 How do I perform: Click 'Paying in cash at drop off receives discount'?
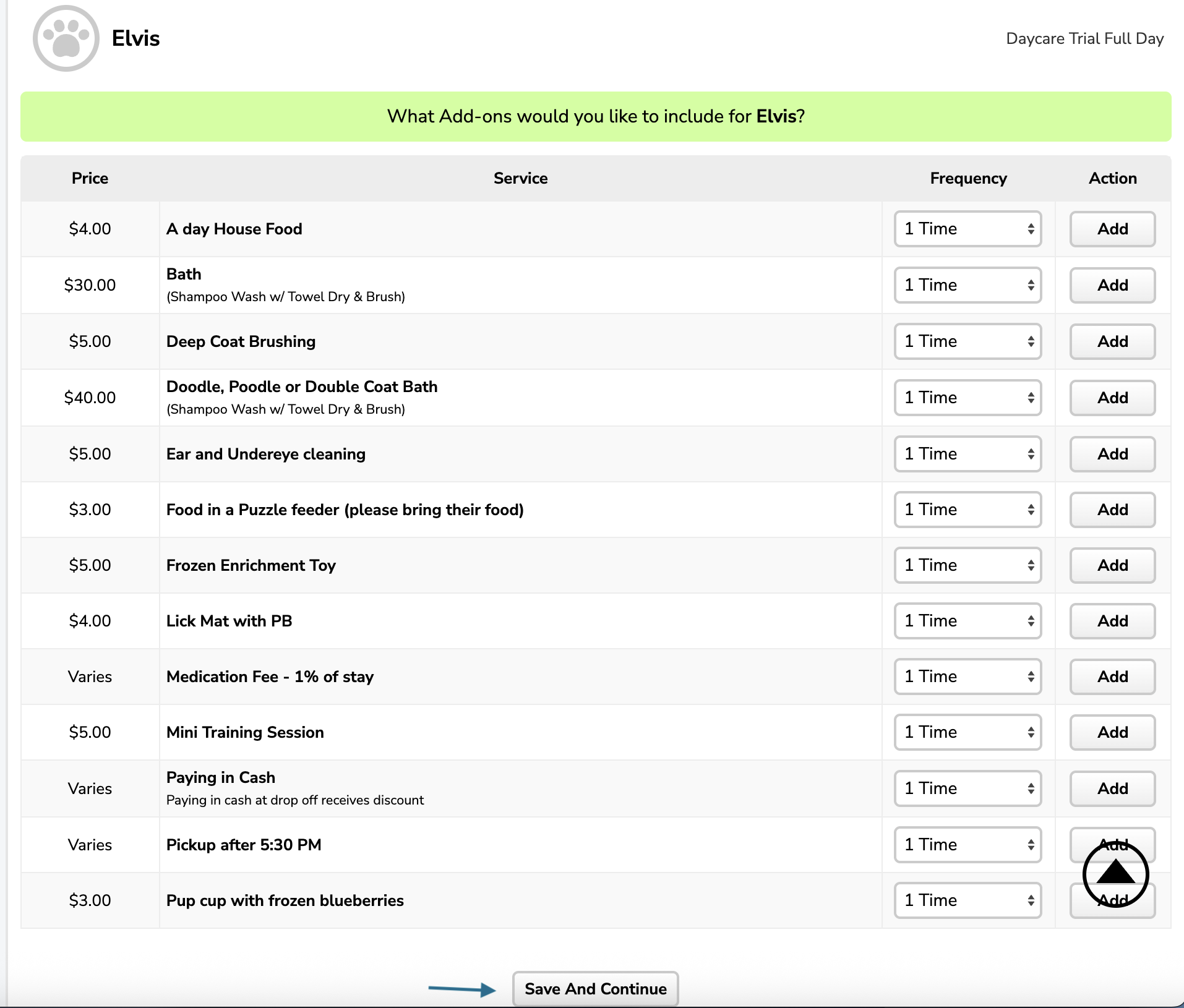pos(295,800)
